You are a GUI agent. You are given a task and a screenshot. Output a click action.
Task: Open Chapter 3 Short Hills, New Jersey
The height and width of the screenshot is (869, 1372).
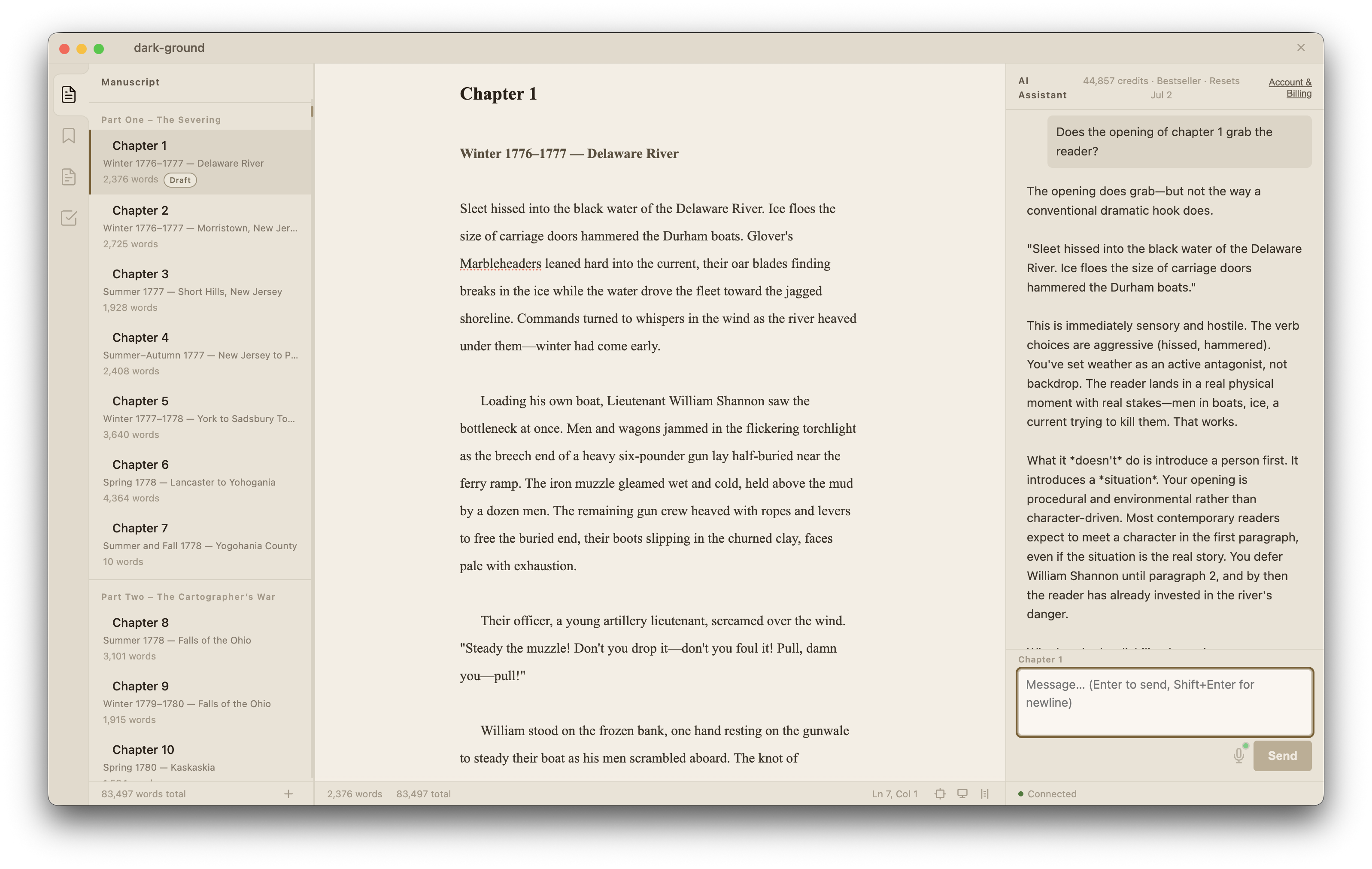pyautogui.click(x=200, y=290)
